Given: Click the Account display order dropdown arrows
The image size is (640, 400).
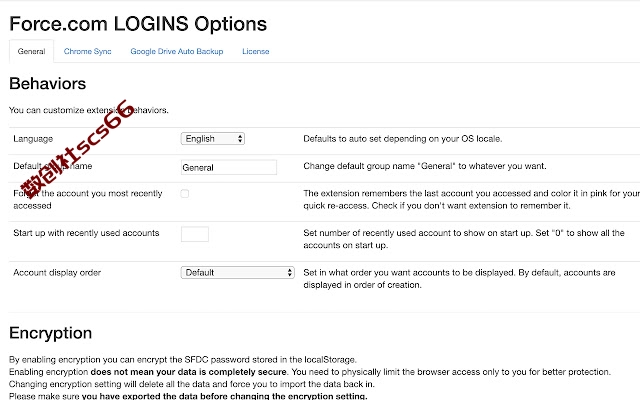Looking at the screenshot, I should (289, 273).
